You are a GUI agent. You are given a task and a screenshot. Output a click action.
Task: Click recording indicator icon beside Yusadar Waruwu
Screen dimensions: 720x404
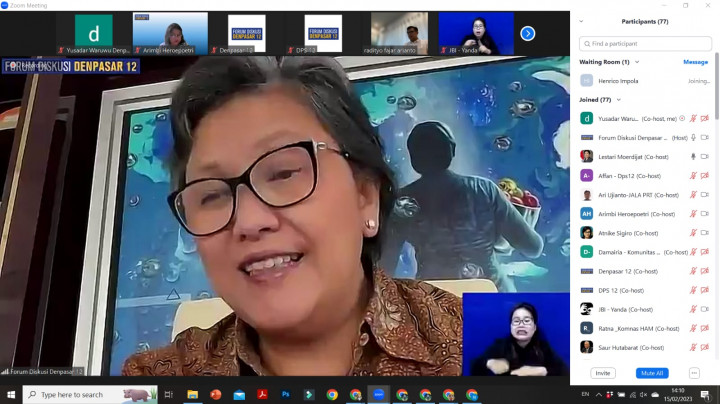682,118
